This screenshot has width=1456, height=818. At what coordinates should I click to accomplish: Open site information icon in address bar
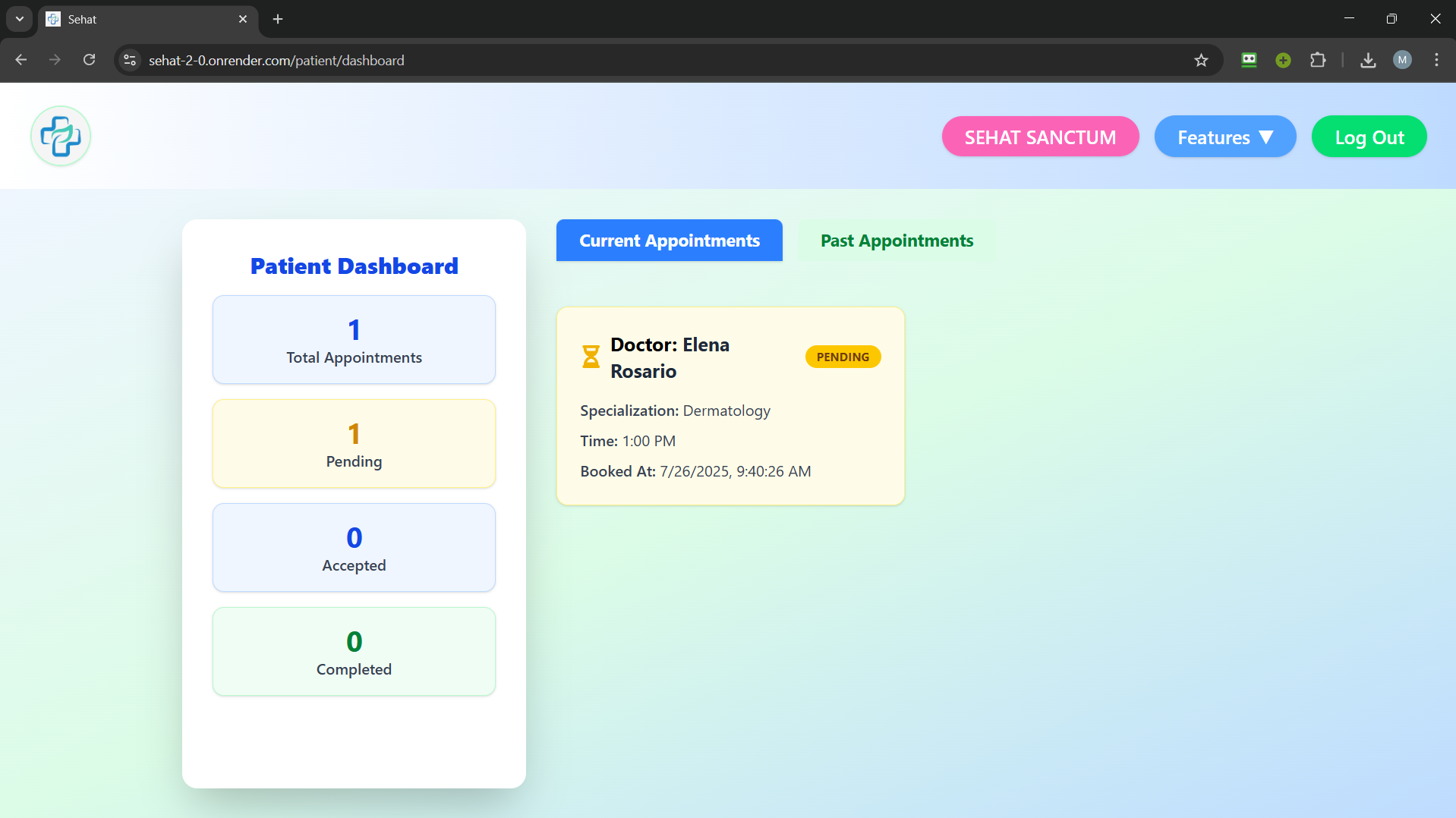(130, 60)
